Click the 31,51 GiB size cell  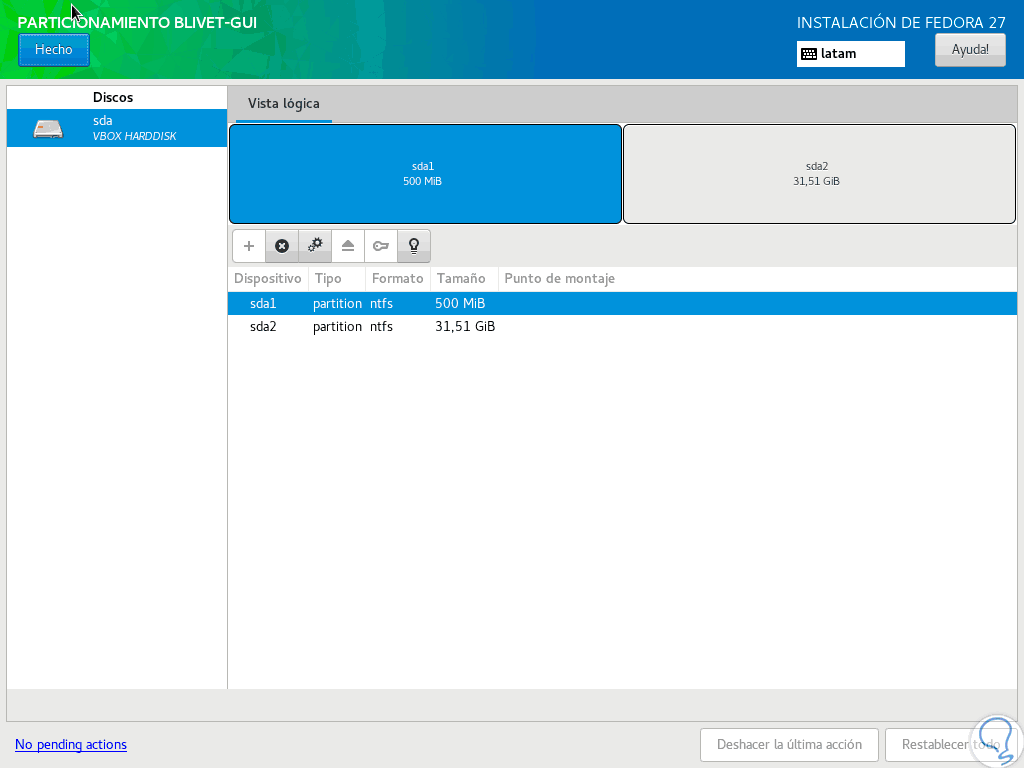pos(465,327)
